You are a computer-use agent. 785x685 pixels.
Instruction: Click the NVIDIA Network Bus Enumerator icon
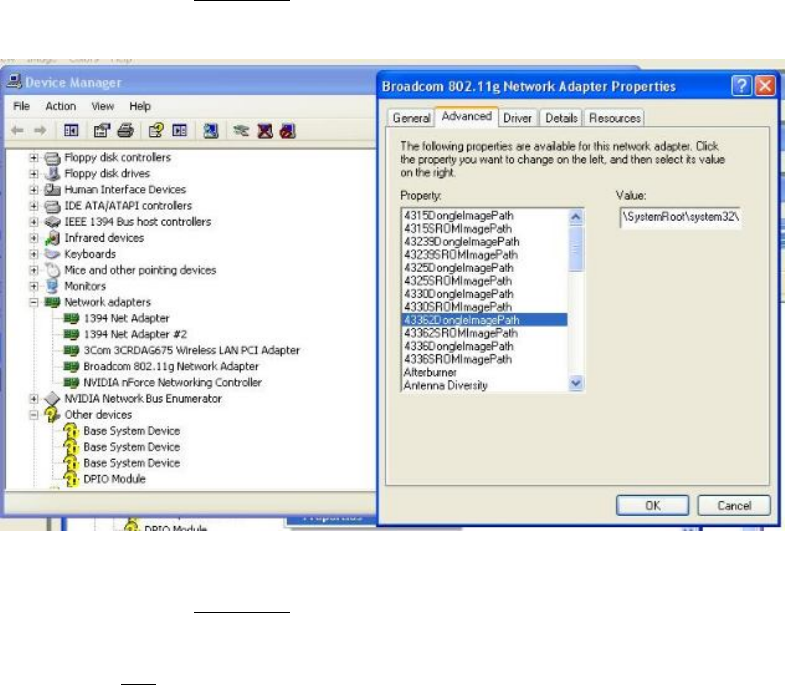pyautogui.click(x=52, y=399)
